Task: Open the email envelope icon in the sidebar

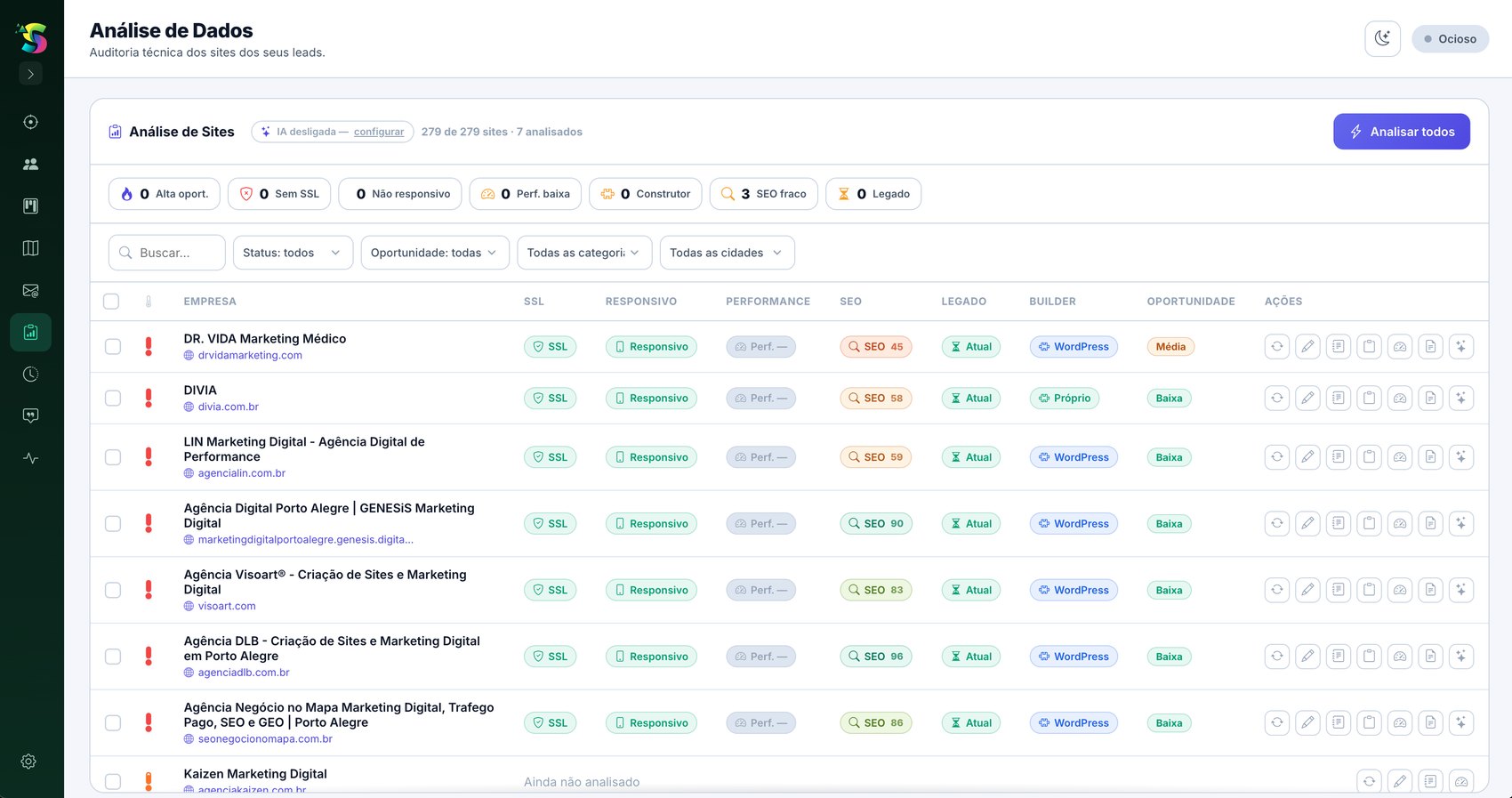Action: pyautogui.click(x=30, y=290)
